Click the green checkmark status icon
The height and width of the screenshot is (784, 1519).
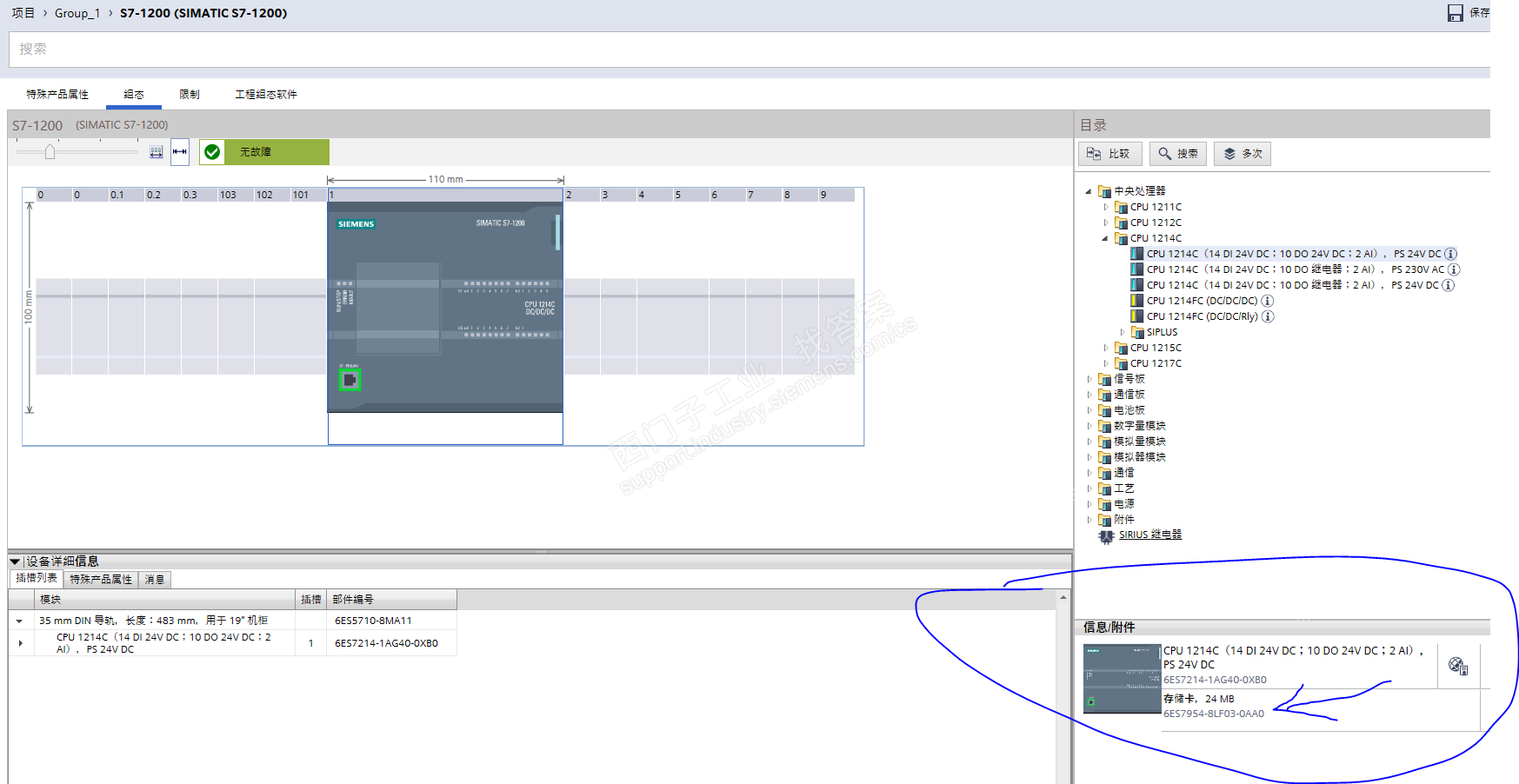click(212, 152)
